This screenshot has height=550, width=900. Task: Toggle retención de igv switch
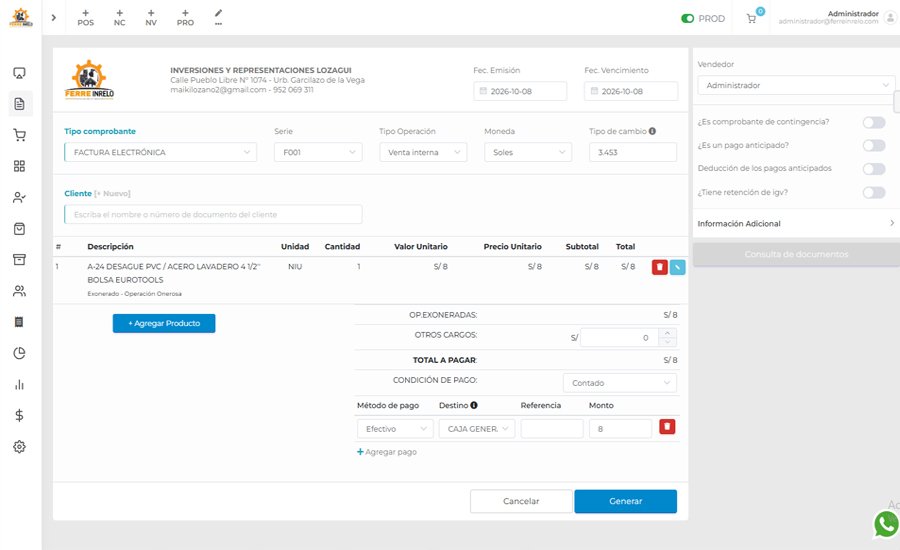pyautogui.click(x=874, y=192)
